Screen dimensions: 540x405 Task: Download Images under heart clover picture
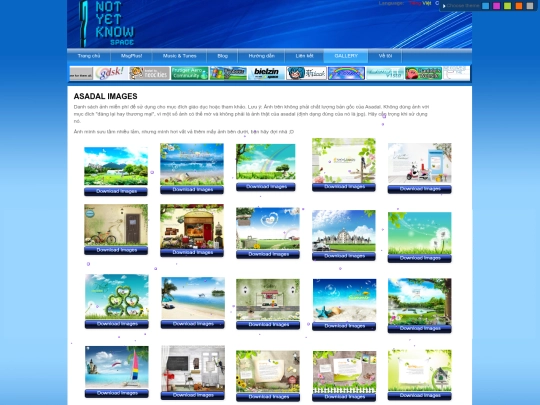117,324
